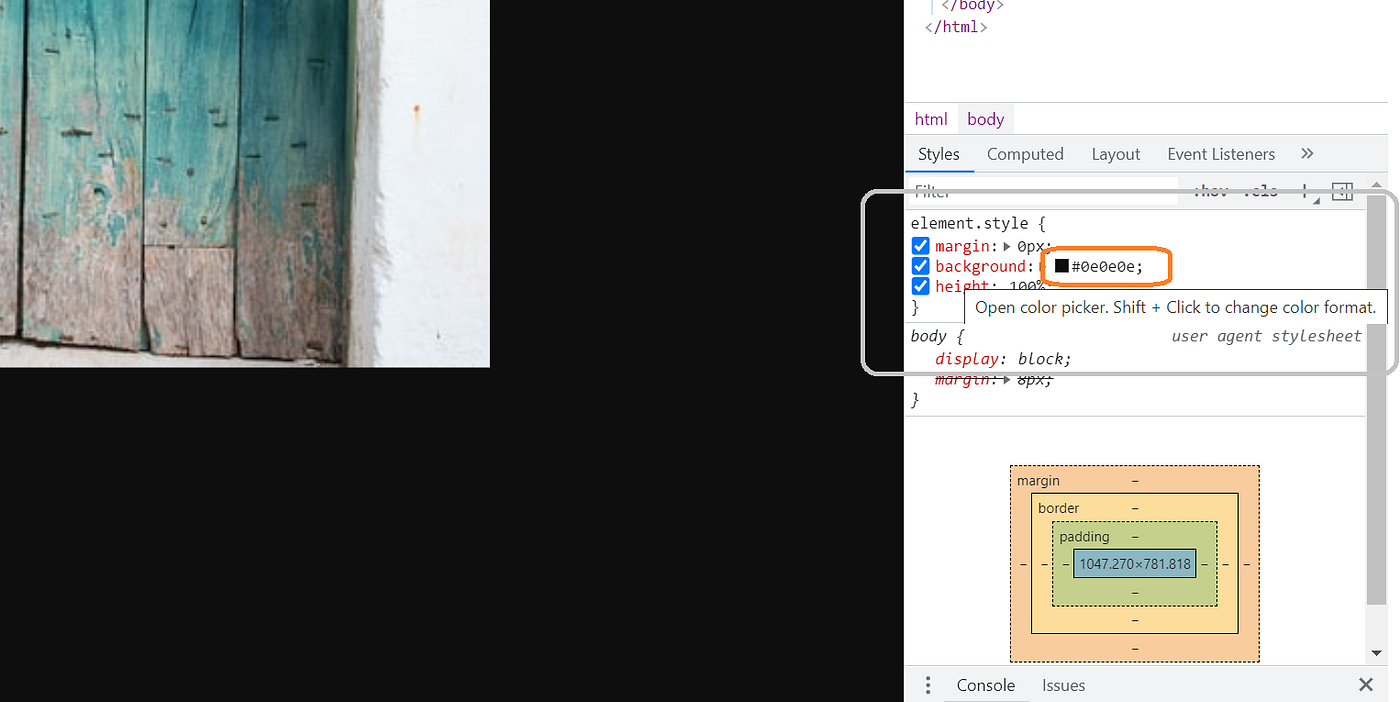Expand the margin shorthand property arrow

tap(1008, 246)
